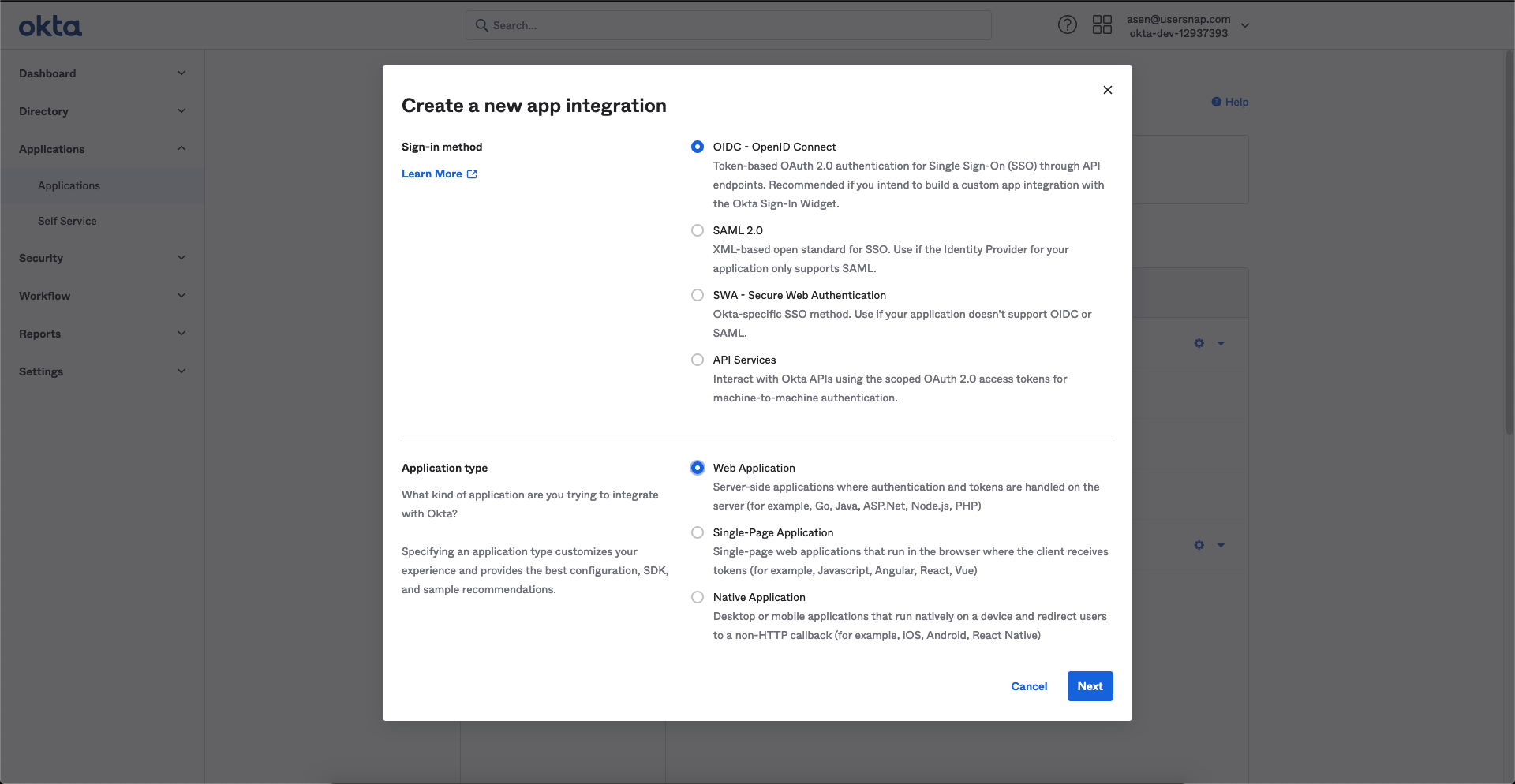Click the Cancel button
Viewport: 1515px width, 784px height.
(1029, 686)
